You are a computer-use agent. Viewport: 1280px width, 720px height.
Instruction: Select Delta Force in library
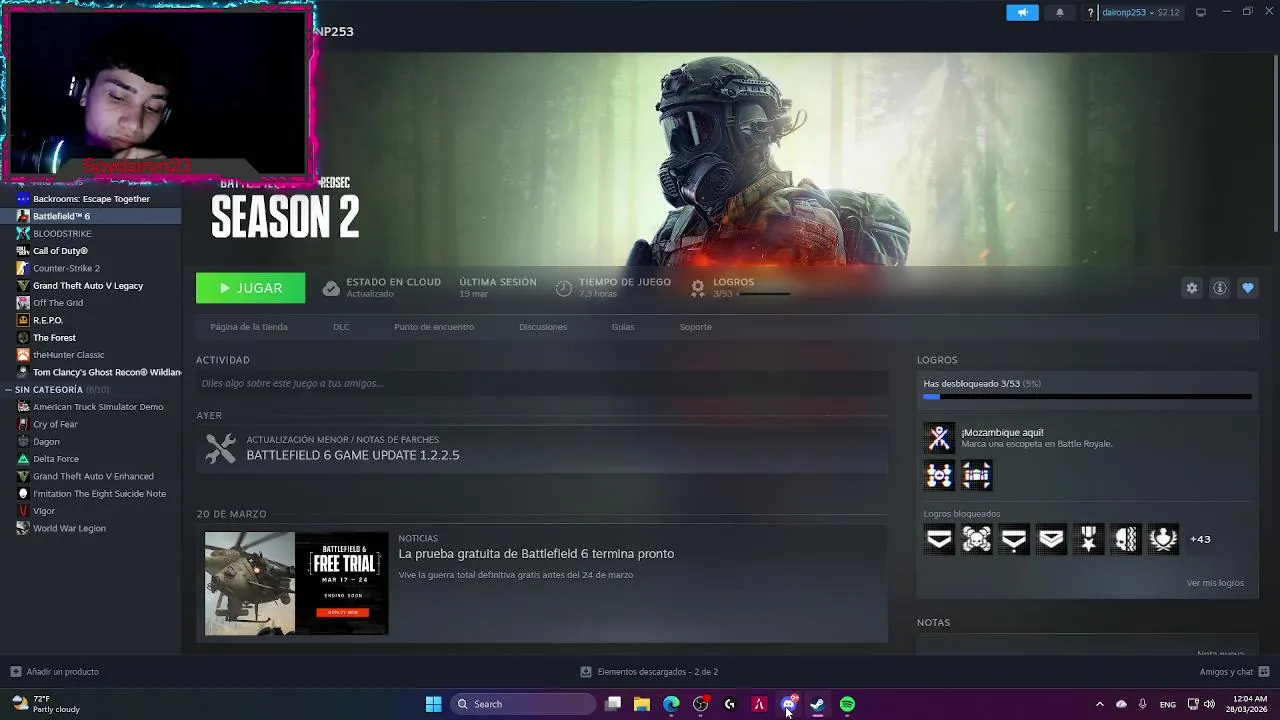pyautogui.click(x=91, y=459)
